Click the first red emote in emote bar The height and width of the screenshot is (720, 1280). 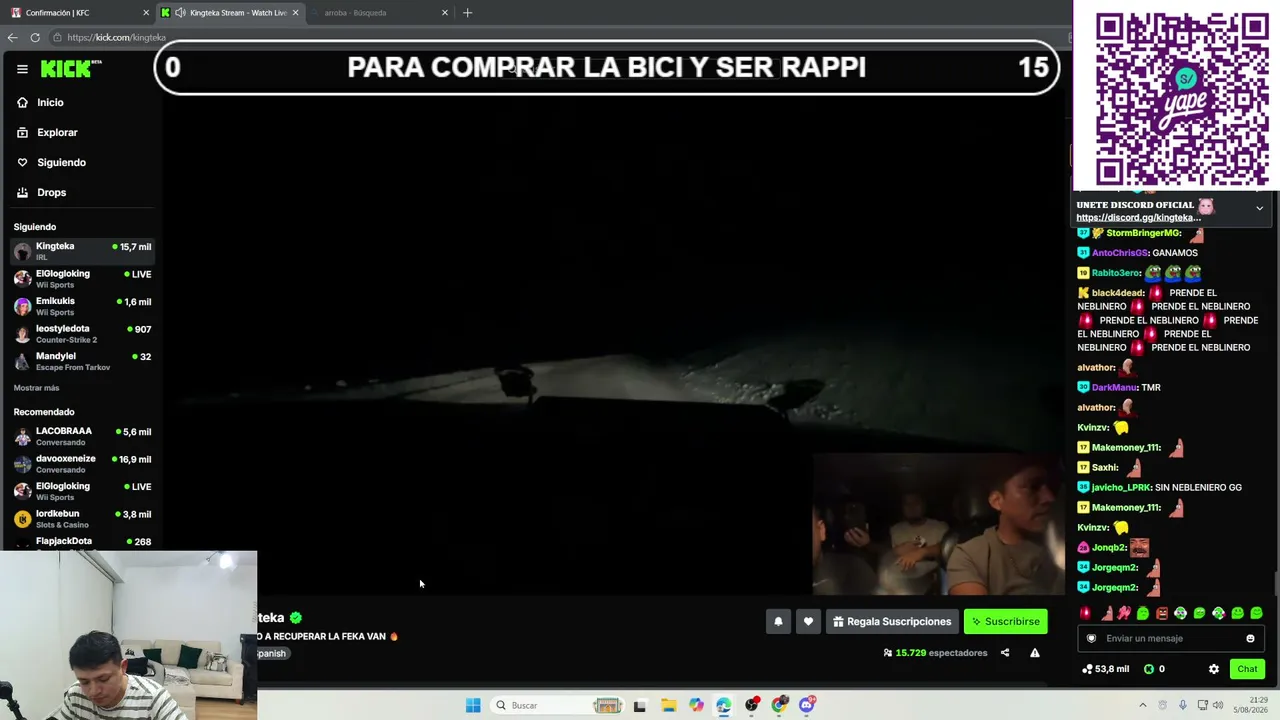click(x=1086, y=613)
